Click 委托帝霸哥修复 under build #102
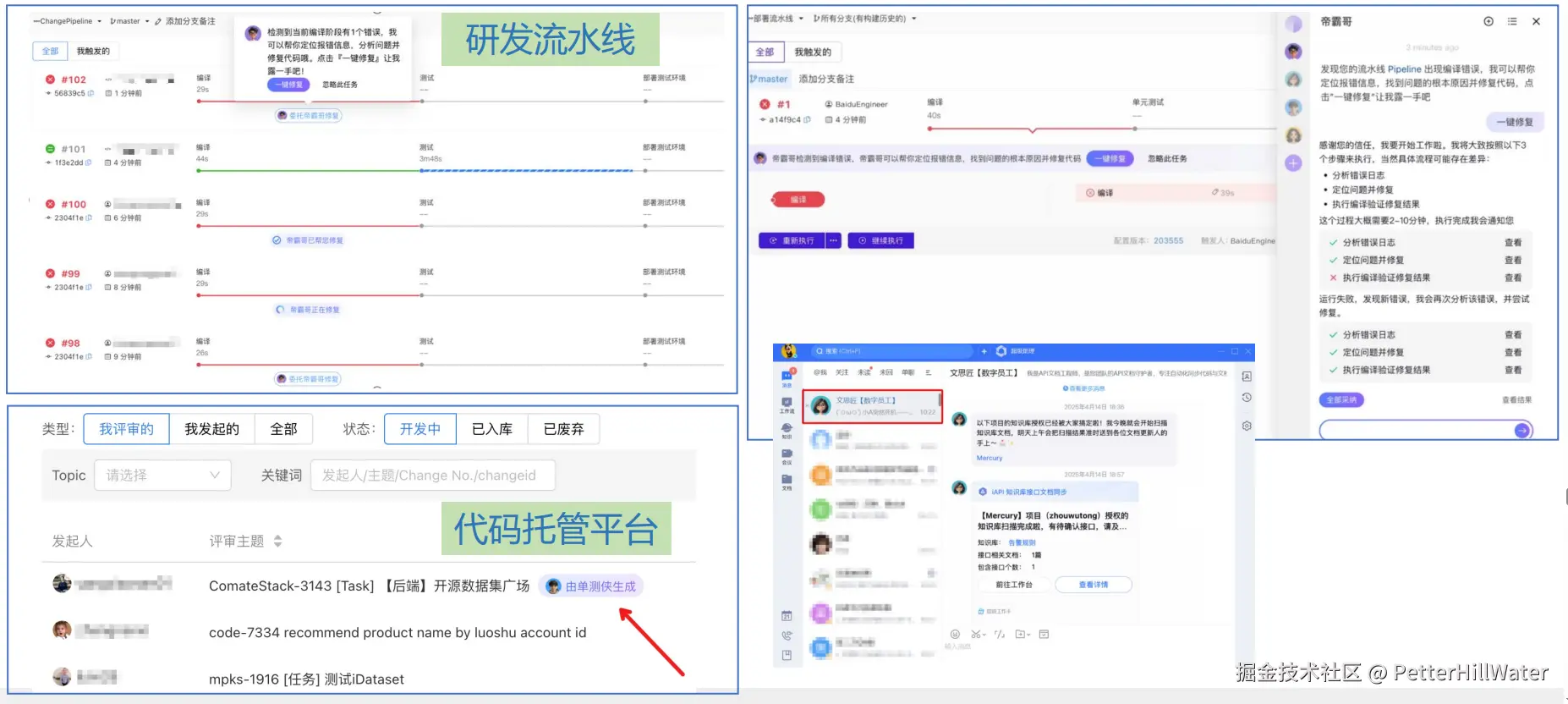 [x=309, y=115]
